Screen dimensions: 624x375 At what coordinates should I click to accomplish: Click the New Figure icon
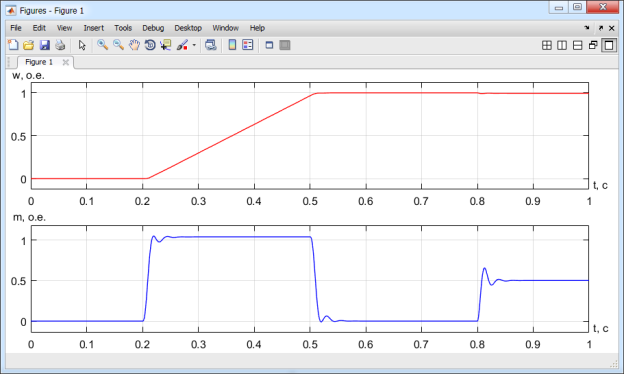pos(13,45)
